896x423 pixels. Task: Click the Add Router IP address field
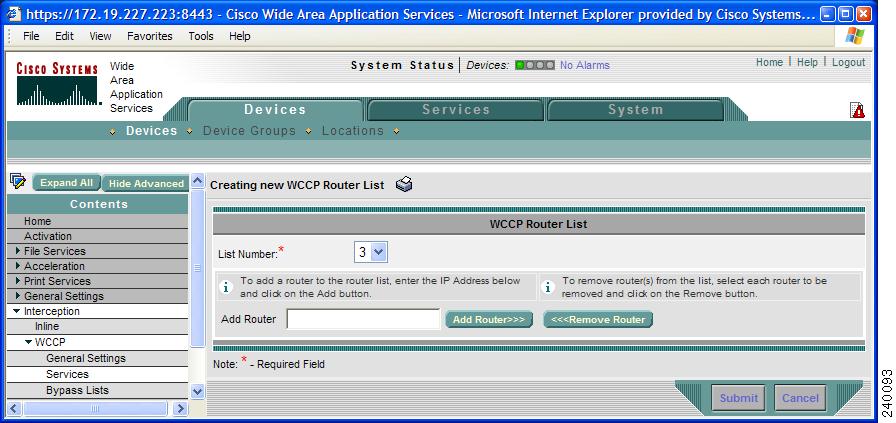363,319
